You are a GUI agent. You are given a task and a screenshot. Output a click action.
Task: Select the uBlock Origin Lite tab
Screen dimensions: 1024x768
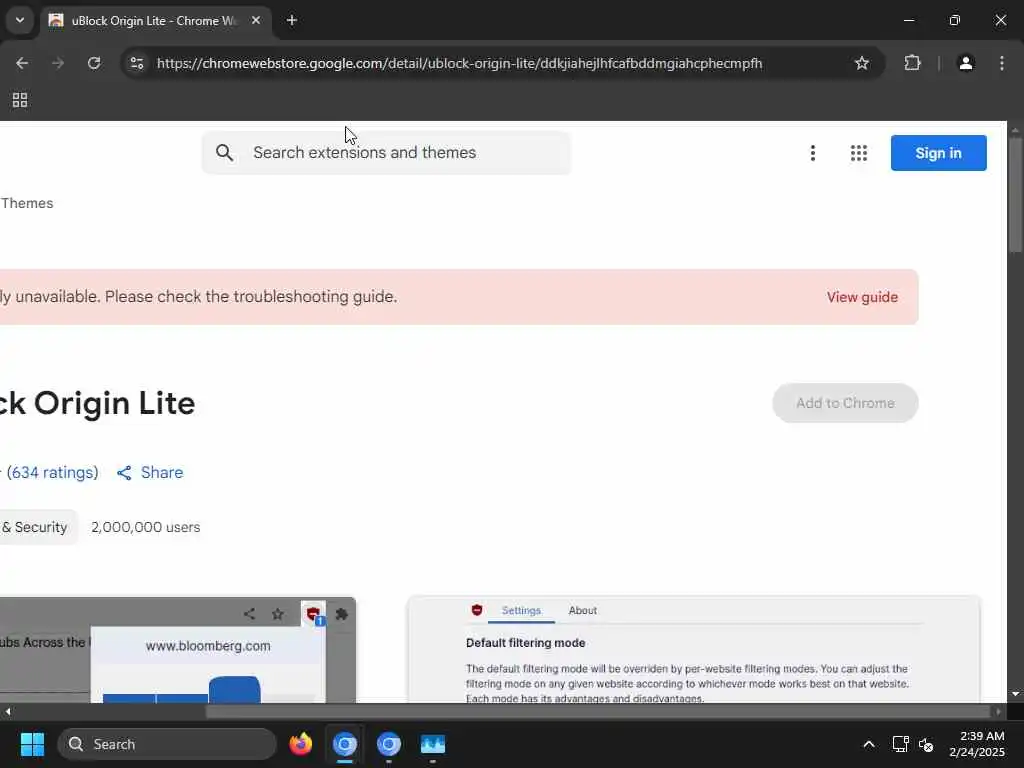point(155,20)
